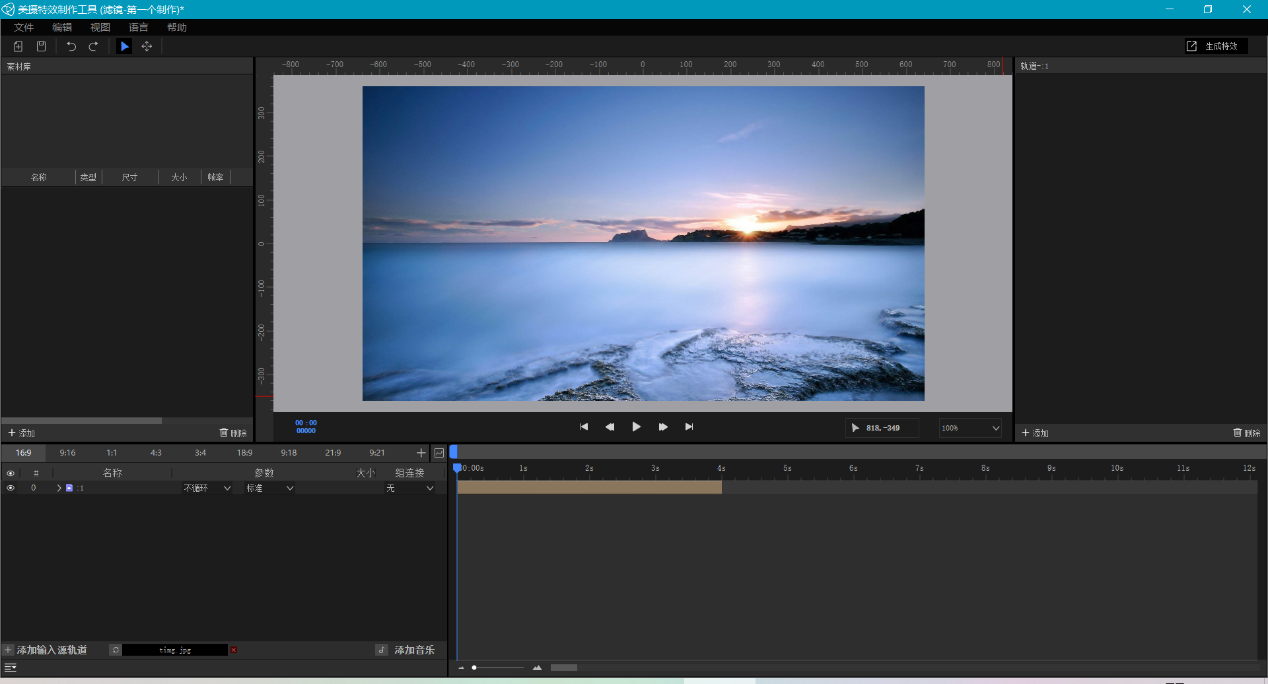Screen dimensions: 1268x684
Task: Click the 818,-349 cursor coordinate readout
Action: click(883, 428)
